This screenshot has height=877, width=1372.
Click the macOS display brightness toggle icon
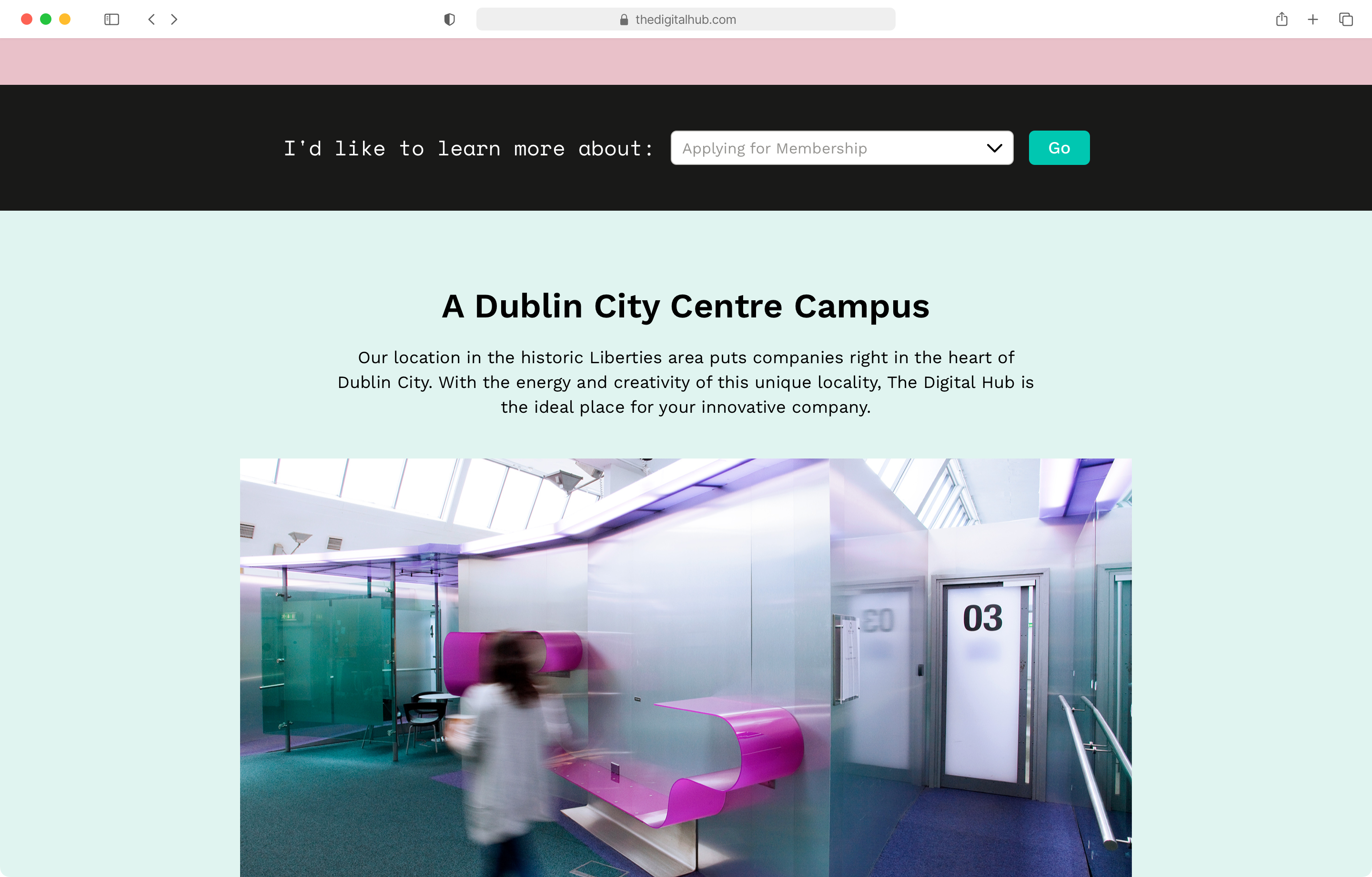pos(449,19)
